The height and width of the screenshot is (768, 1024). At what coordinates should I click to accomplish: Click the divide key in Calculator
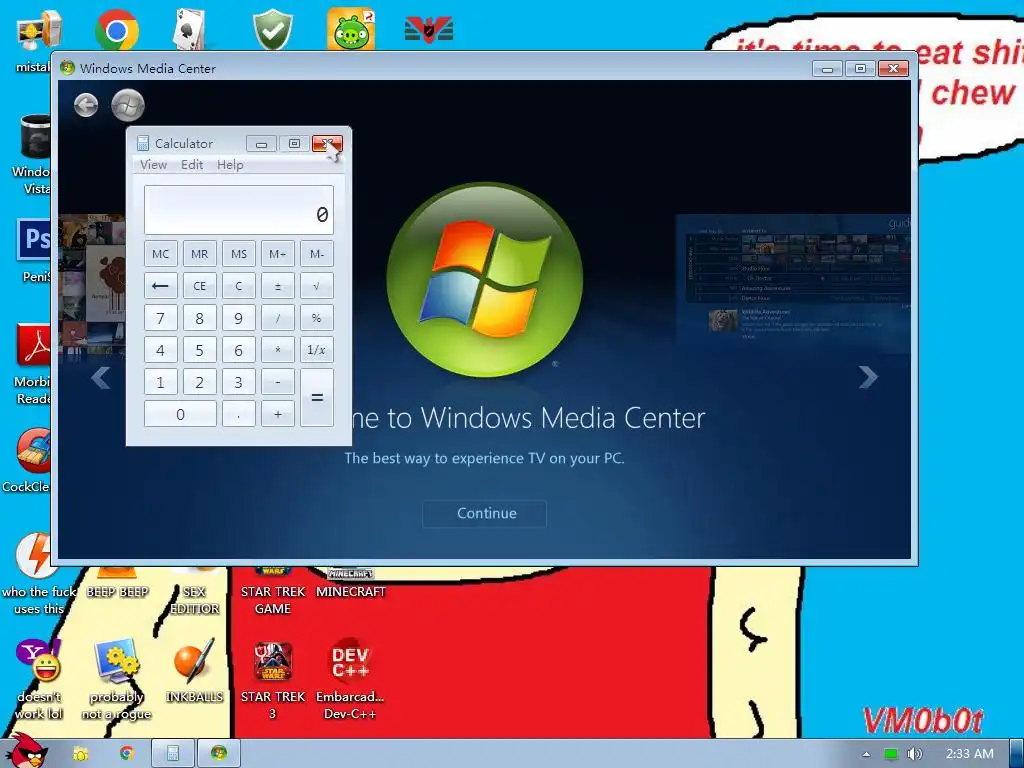pyautogui.click(x=278, y=318)
